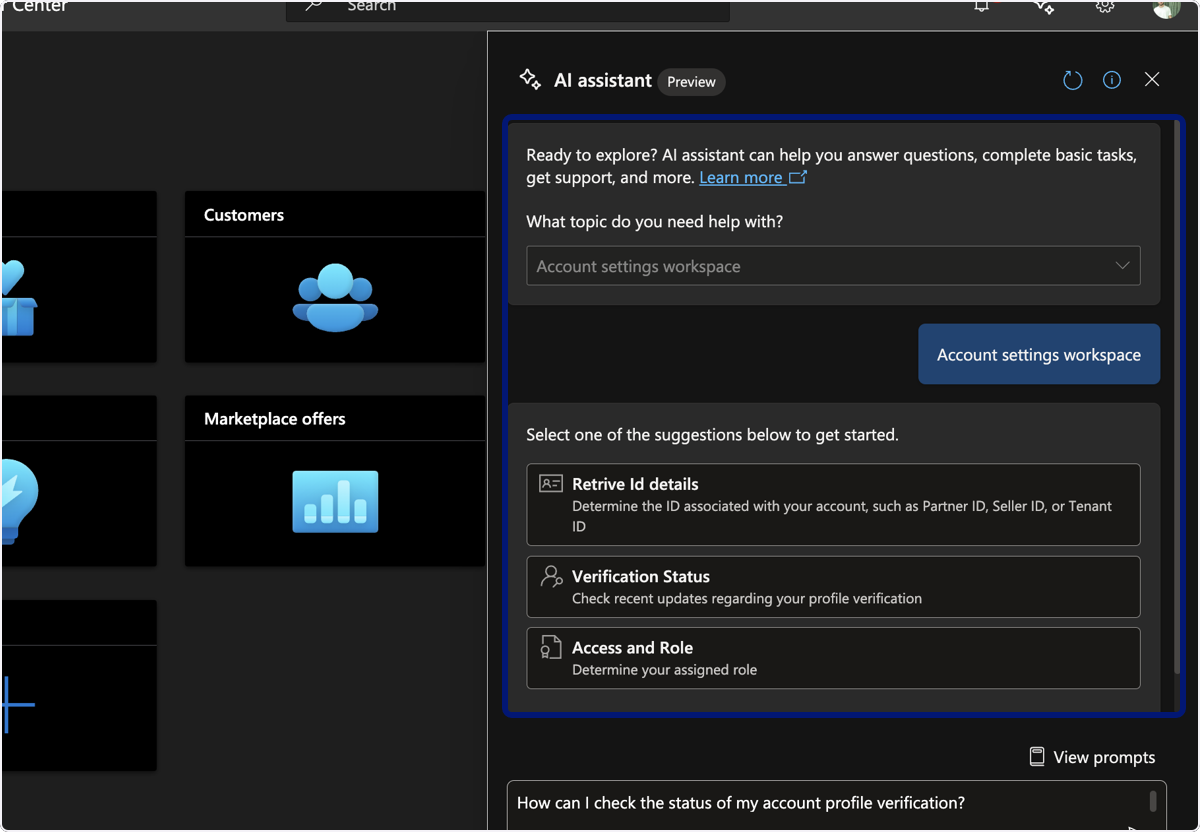Click 'Select one of the suggestions below' text

point(712,435)
